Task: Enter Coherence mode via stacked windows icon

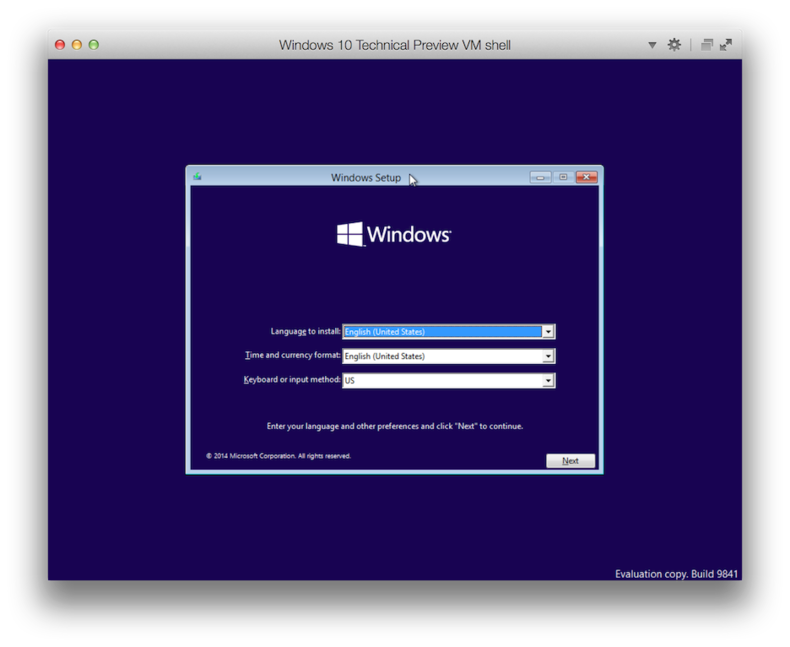Action: point(707,45)
